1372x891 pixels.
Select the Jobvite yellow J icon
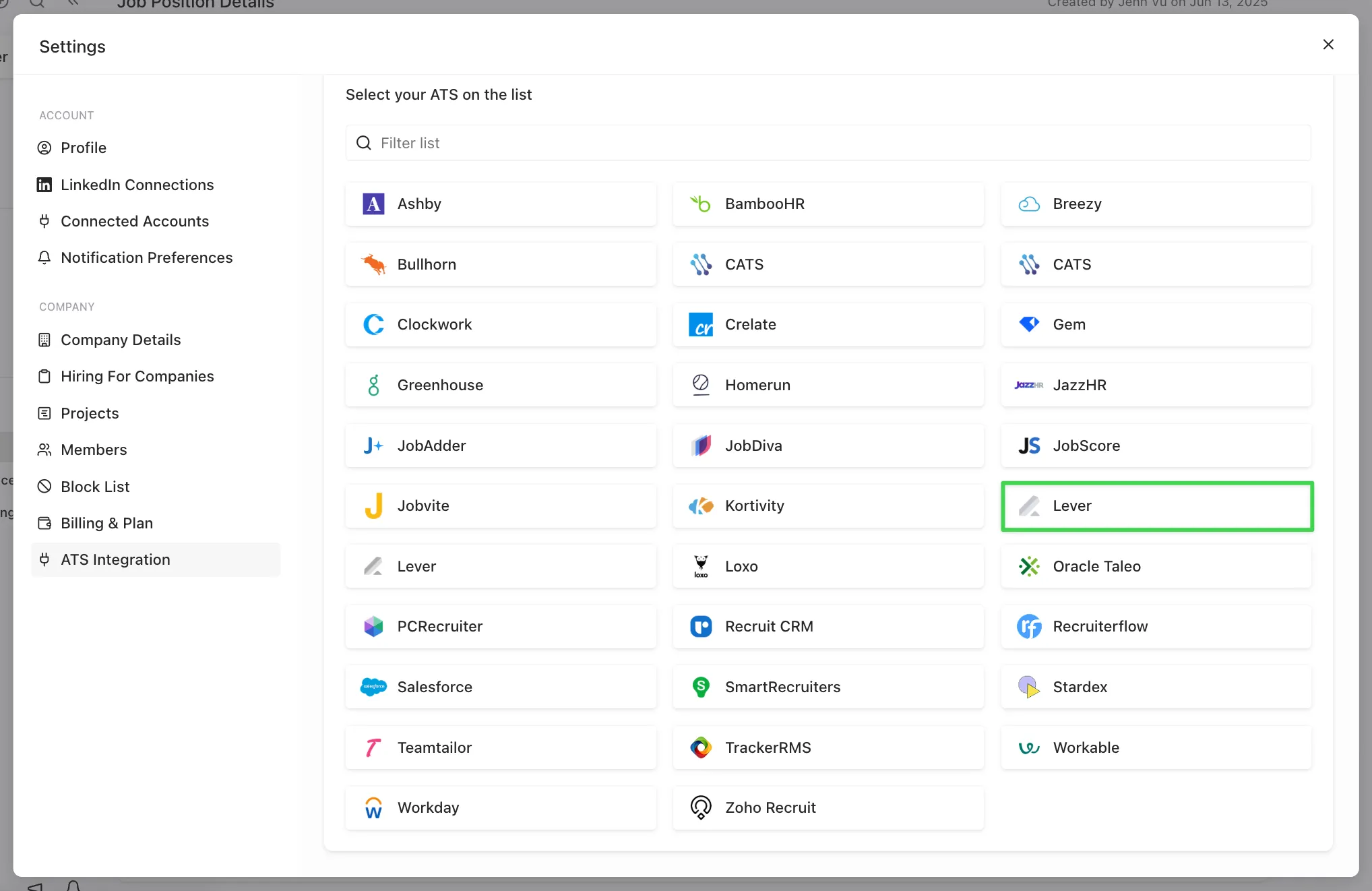tap(373, 505)
